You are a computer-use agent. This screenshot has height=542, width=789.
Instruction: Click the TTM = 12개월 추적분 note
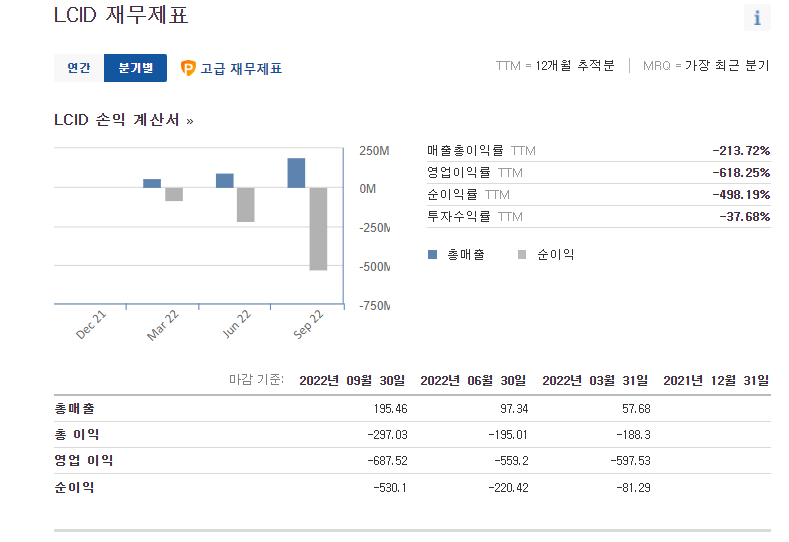pos(555,66)
